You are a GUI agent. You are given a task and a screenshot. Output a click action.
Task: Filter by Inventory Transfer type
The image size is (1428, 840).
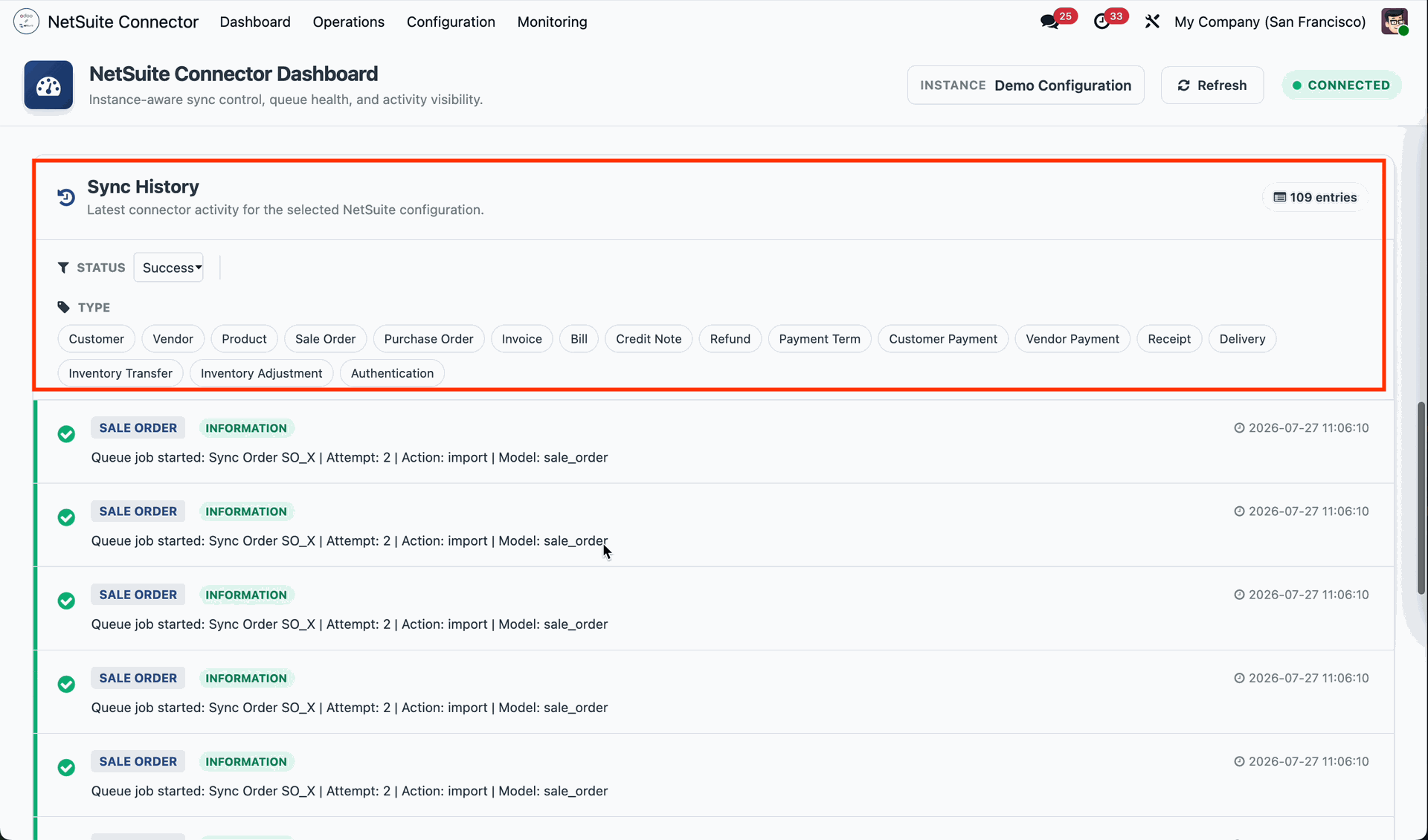(120, 373)
